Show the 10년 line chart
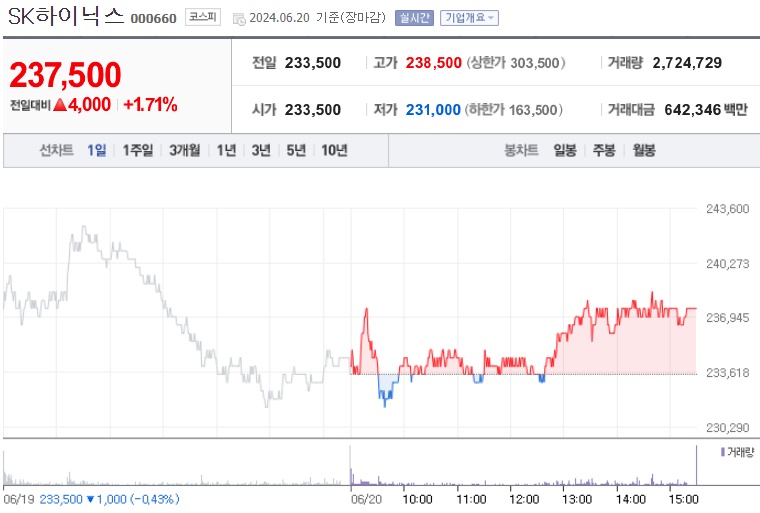The image size is (760, 513). 334,150
